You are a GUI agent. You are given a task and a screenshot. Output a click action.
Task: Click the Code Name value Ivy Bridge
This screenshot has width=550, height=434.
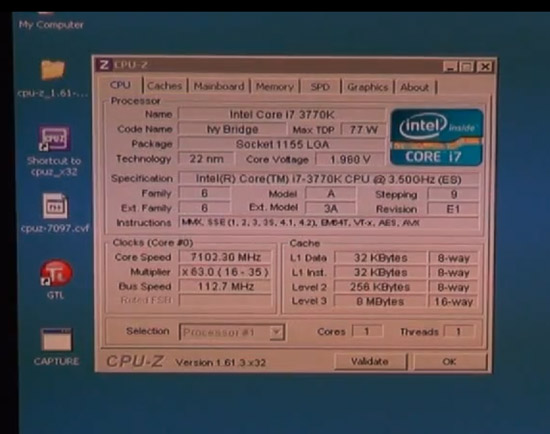coord(232,129)
